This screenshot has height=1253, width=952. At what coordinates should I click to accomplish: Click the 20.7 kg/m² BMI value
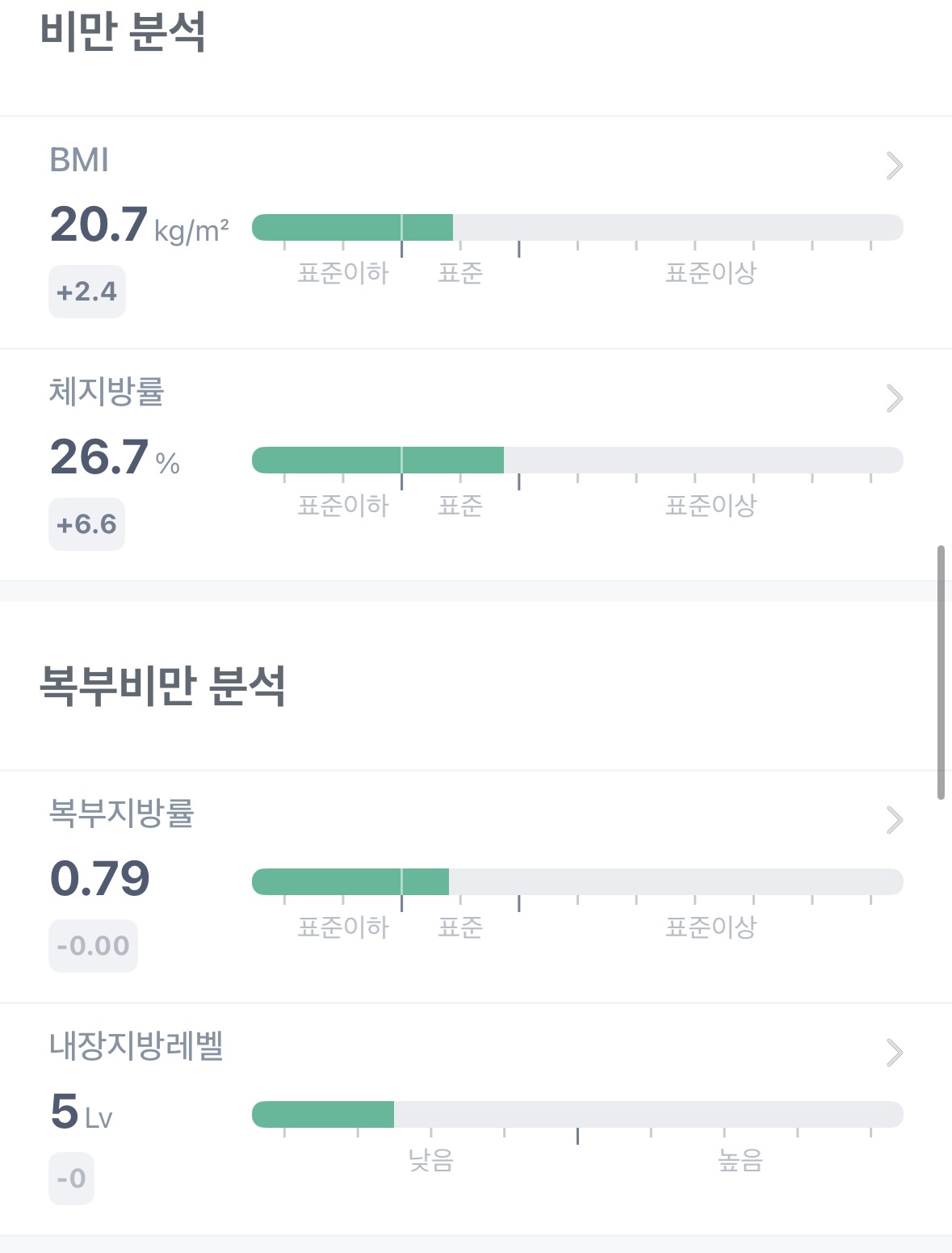click(x=139, y=225)
